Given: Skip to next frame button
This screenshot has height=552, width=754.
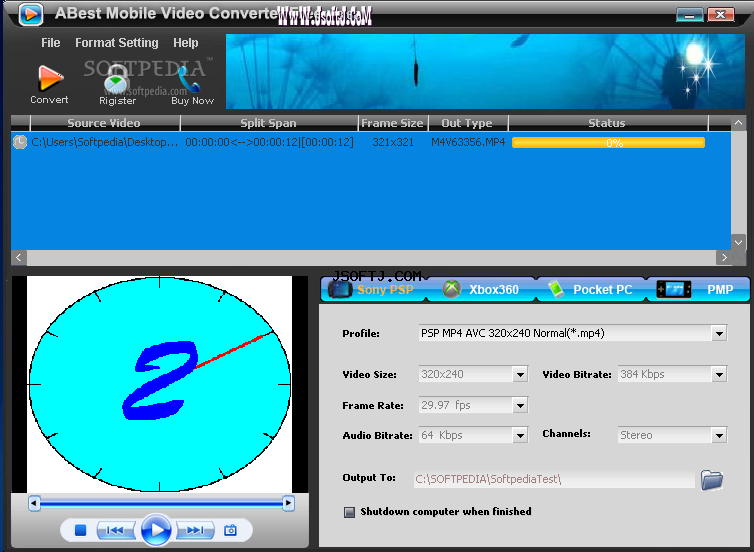Looking at the screenshot, I should tap(195, 530).
